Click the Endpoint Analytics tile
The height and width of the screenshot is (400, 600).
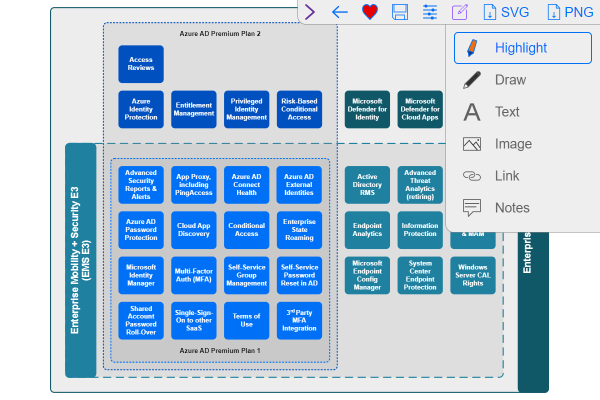(367, 230)
